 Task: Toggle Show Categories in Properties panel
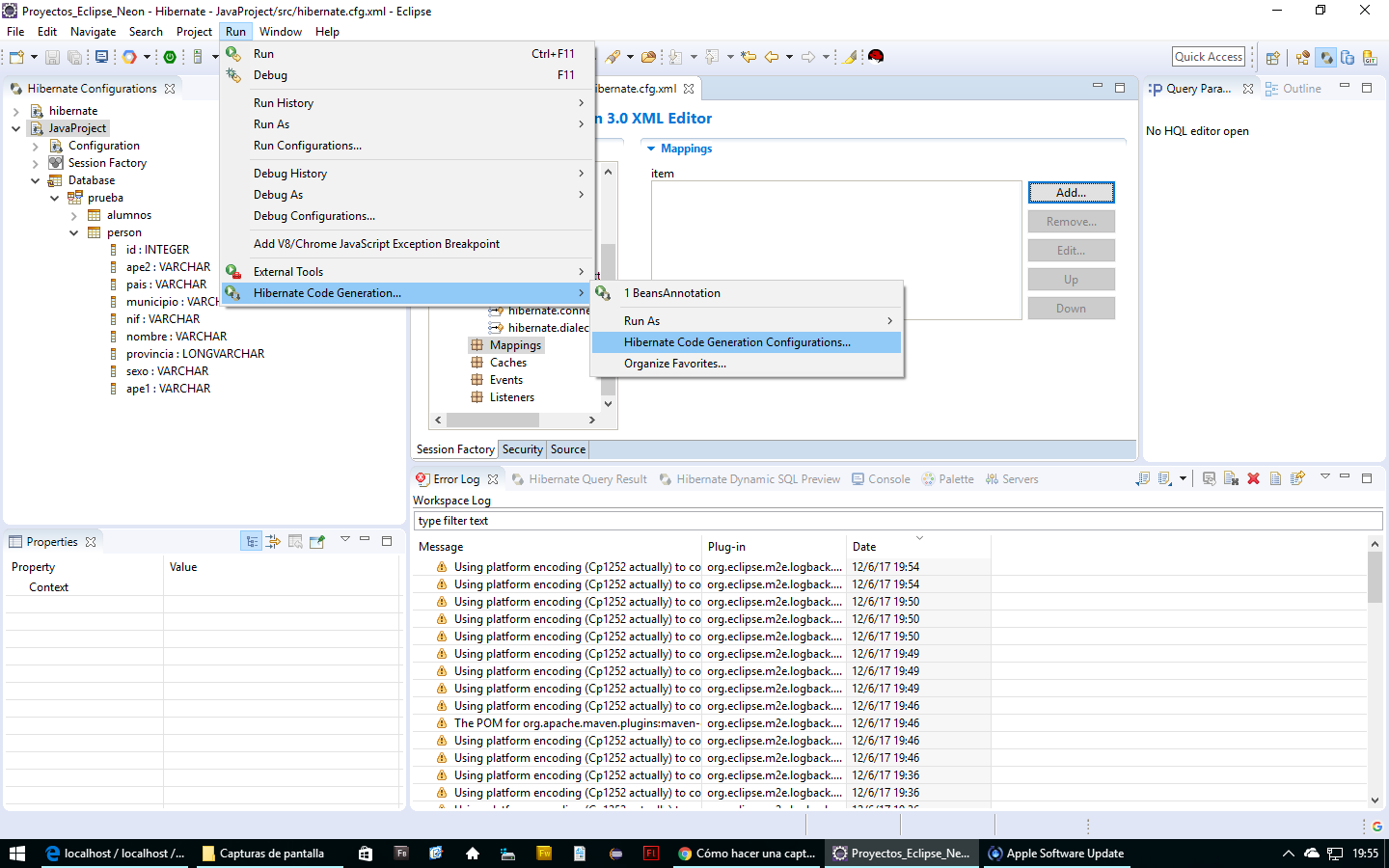point(252,541)
